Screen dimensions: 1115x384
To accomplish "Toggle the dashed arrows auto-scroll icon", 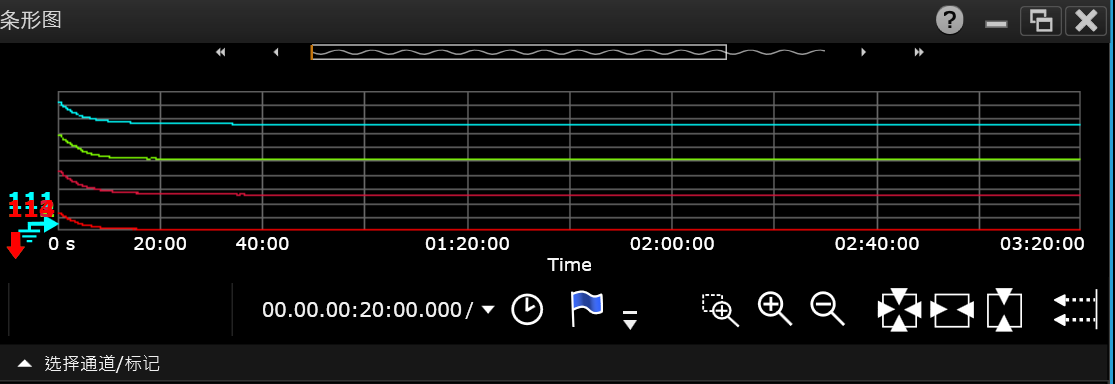I will tap(1076, 310).
